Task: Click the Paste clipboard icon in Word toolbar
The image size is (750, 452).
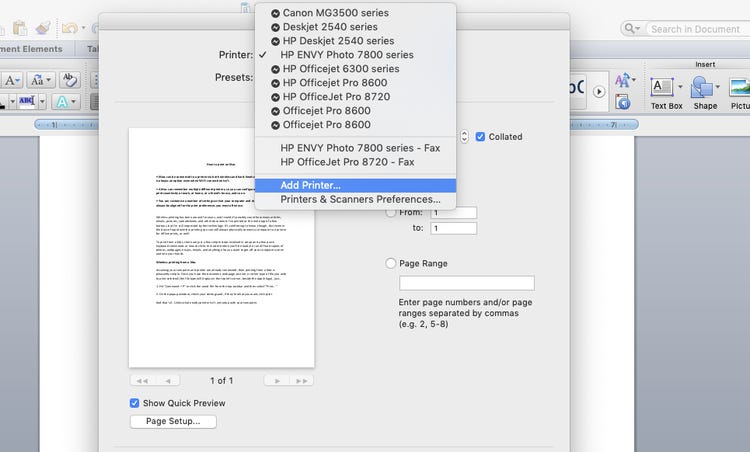Action: tap(20, 29)
